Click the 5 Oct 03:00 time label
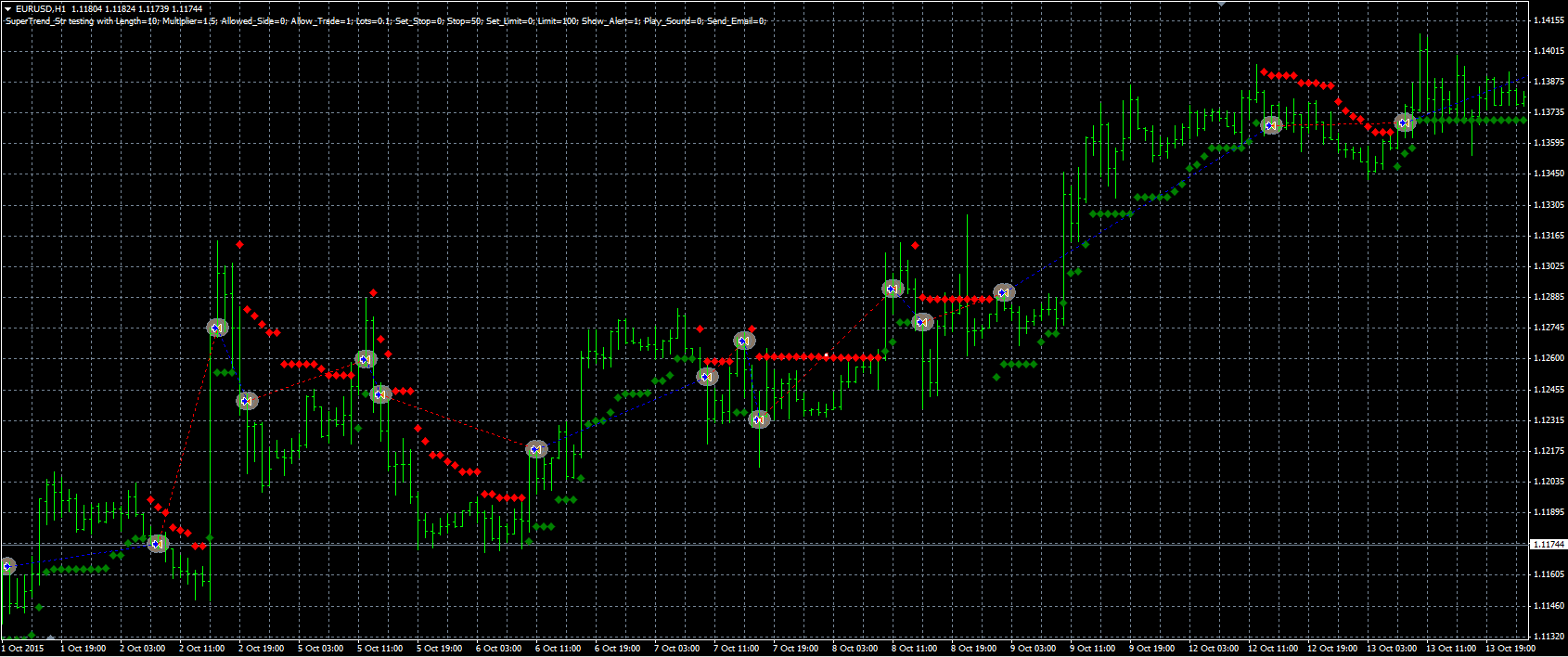 322,649
